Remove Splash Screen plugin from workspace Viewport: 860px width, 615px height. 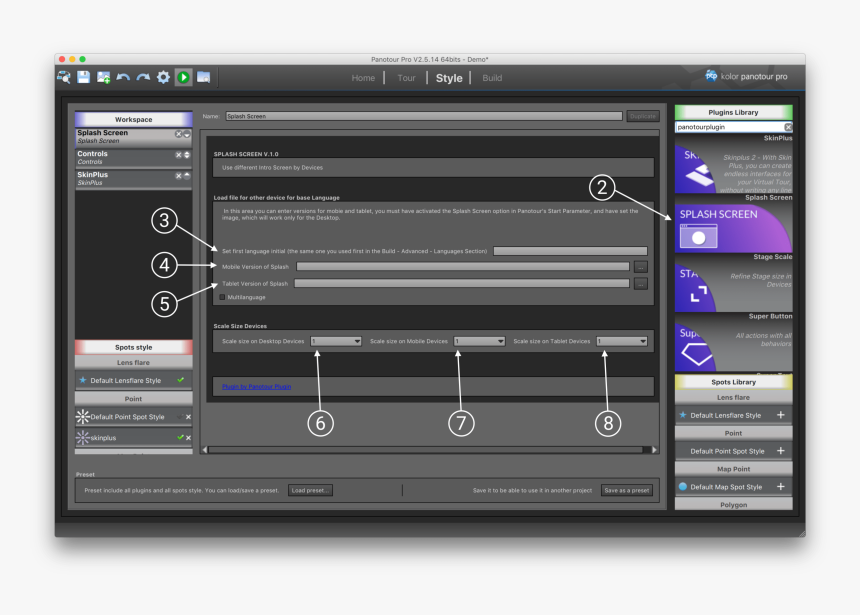pos(178,134)
